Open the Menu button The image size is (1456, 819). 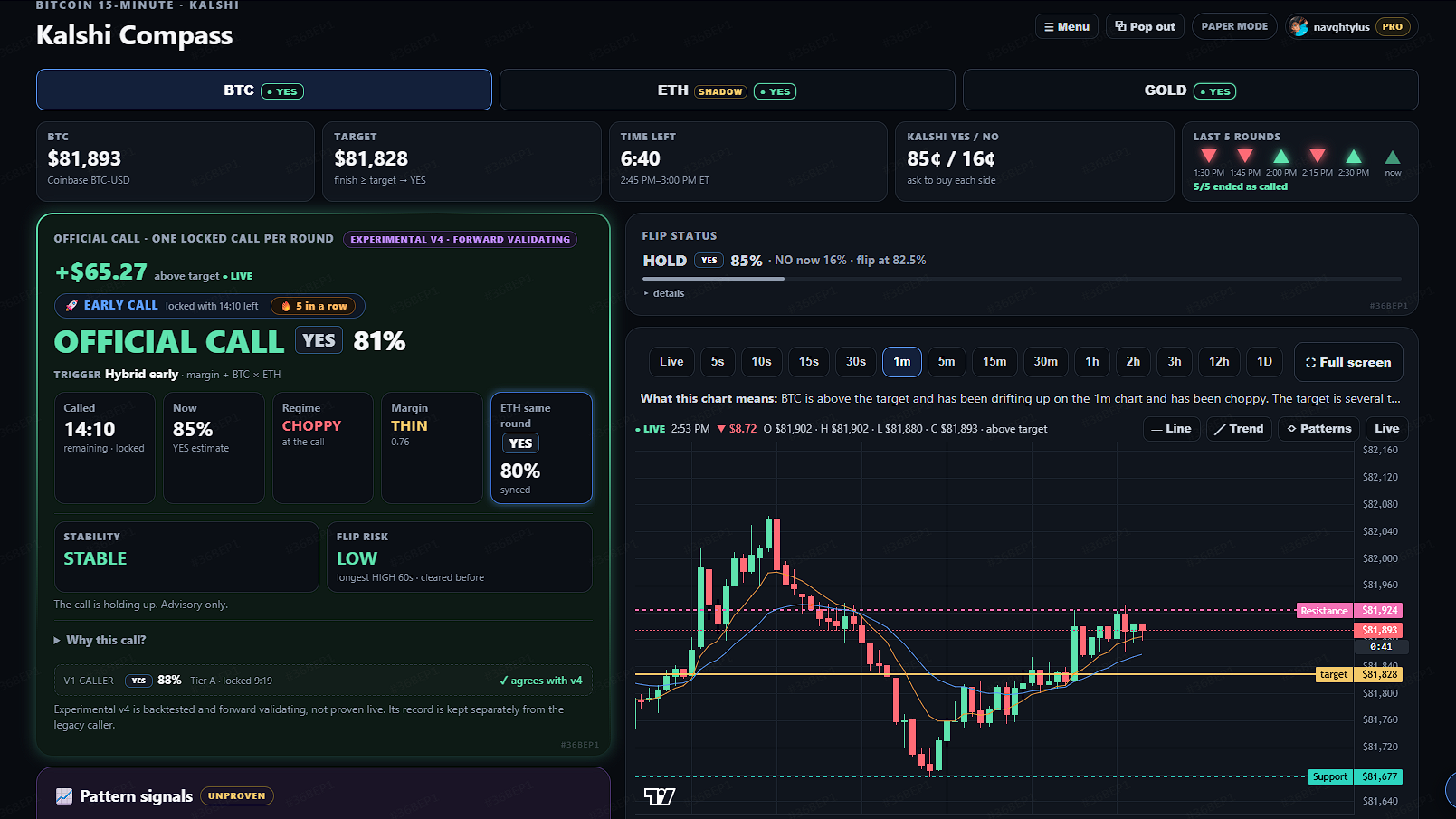point(1066,26)
